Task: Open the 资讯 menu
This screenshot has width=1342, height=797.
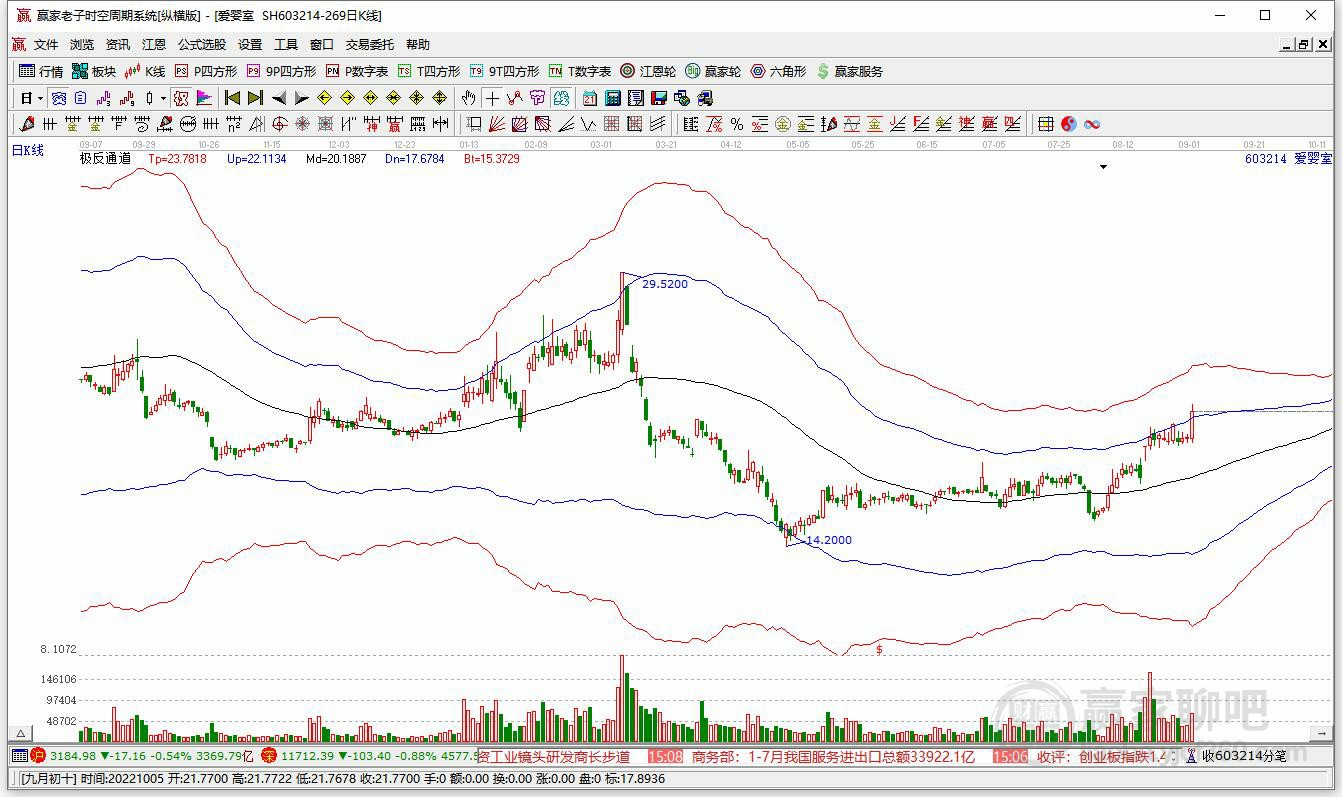Action: click(x=118, y=45)
